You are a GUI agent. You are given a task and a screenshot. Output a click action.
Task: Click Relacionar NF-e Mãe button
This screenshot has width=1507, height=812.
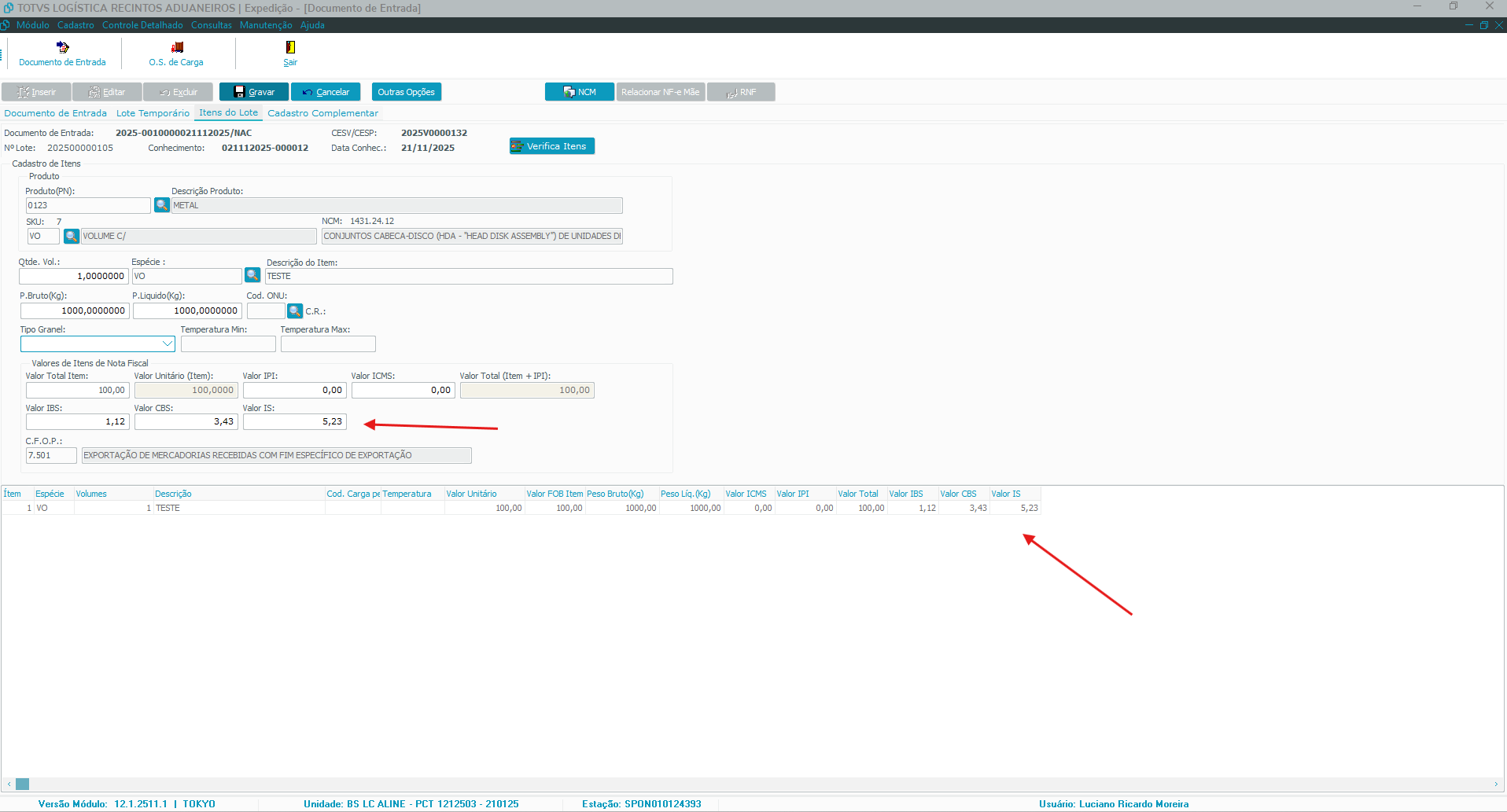[661, 92]
